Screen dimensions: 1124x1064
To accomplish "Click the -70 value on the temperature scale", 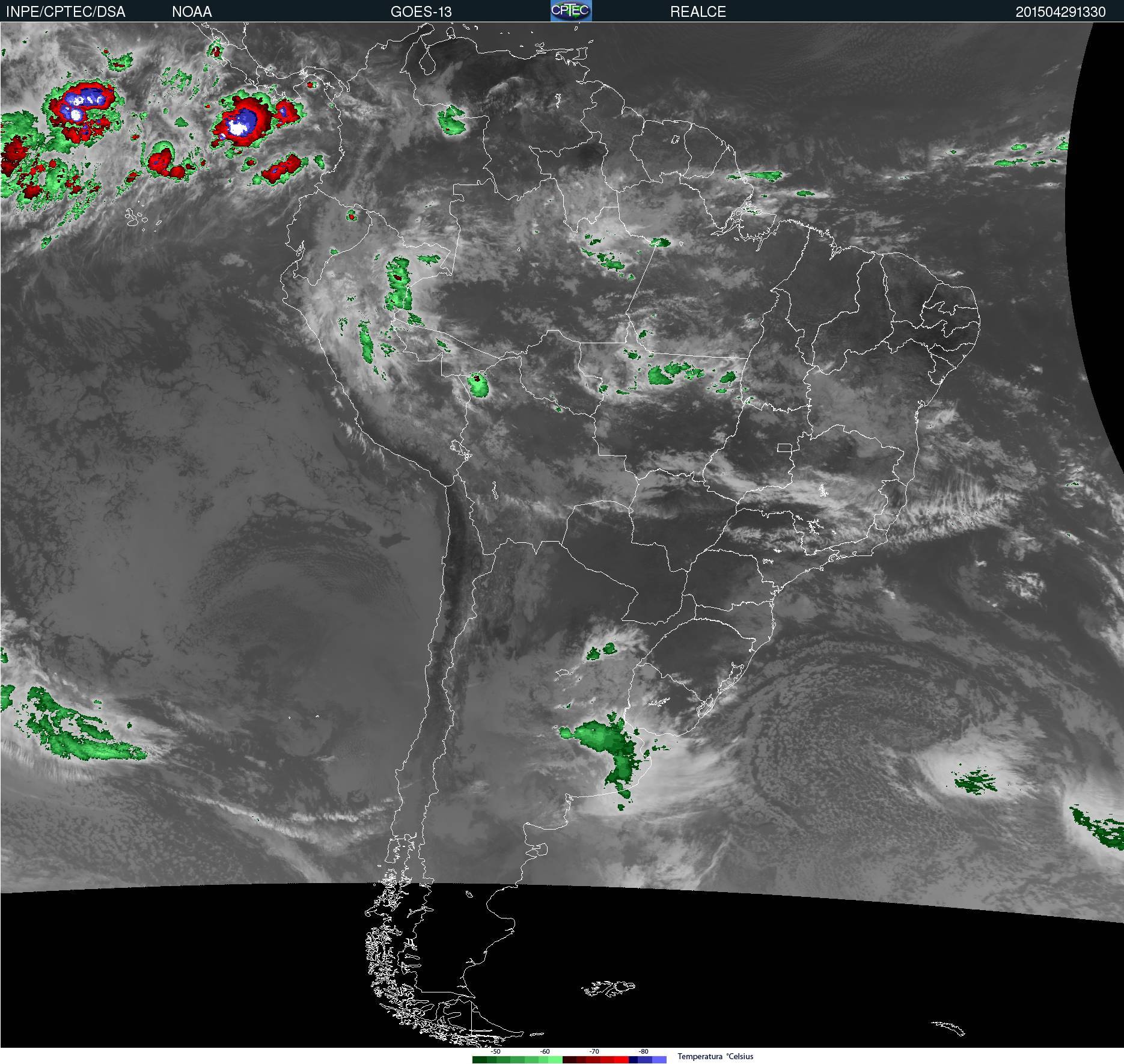I will click(594, 1051).
